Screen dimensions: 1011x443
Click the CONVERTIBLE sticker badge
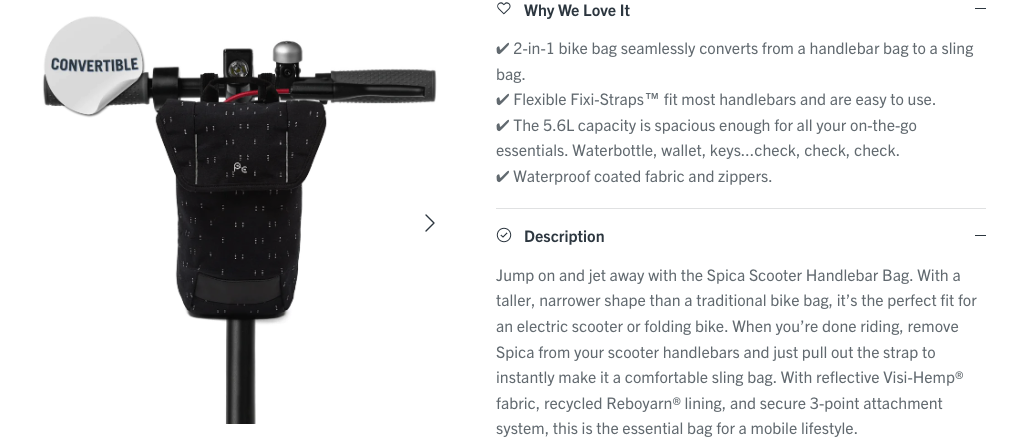tap(95, 65)
